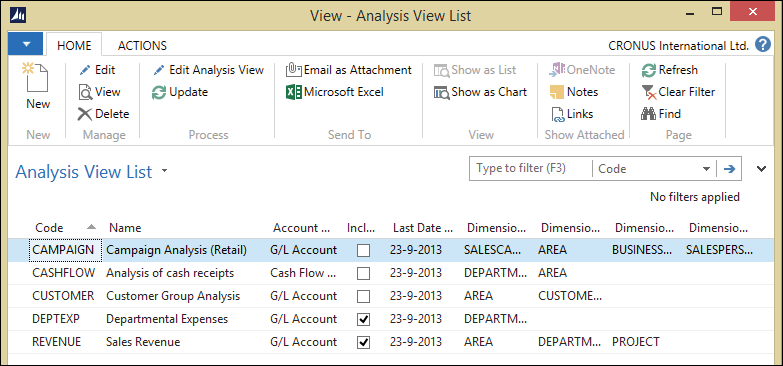Screen dimensions: 783x366
Task: Click the Clear Filter icon
Action: pos(649,92)
